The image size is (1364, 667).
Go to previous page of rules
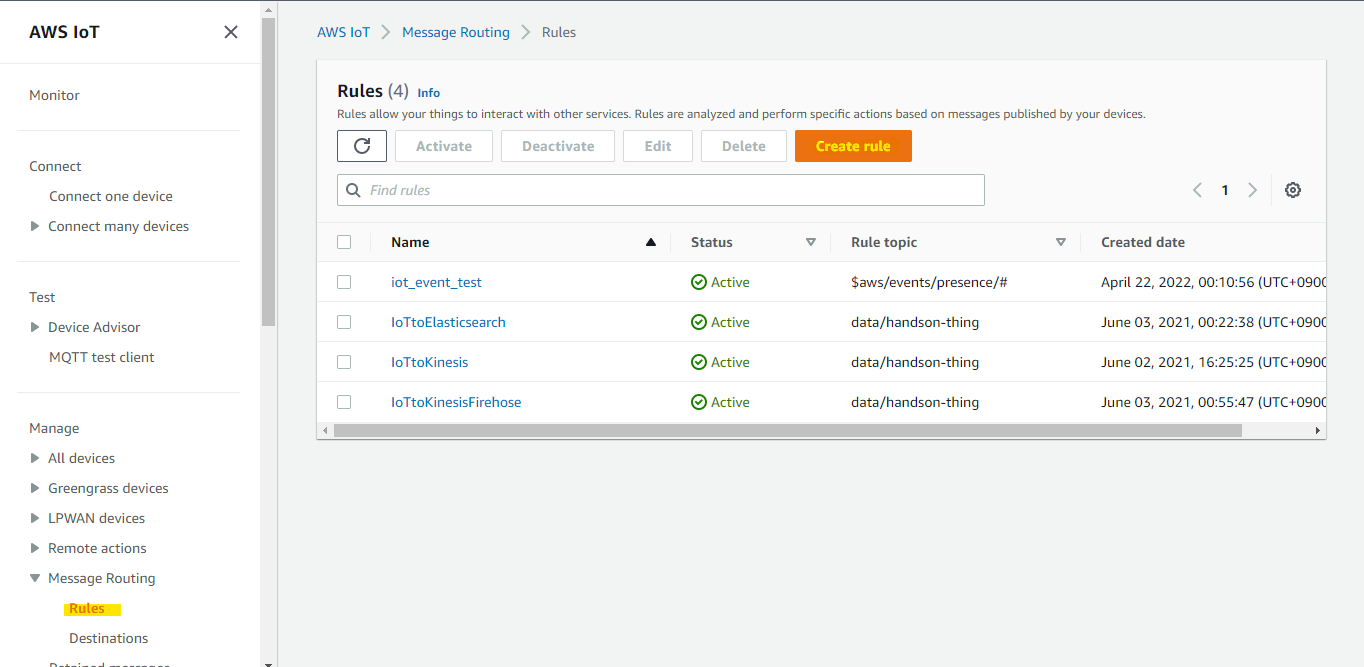tap(1197, 190)
